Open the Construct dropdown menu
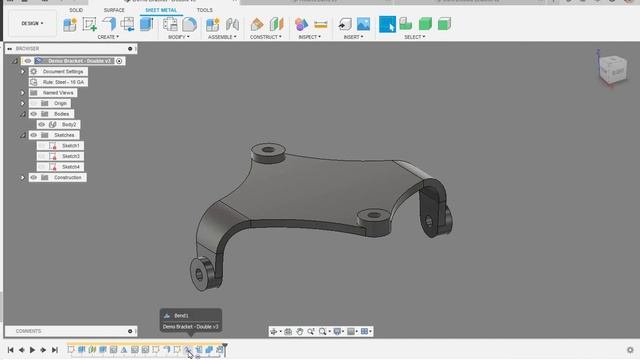640x360 pixels. pos(266,37)
